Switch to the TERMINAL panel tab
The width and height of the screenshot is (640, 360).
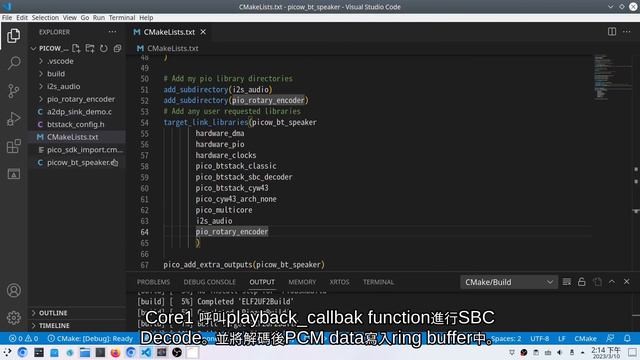click(x=378, y=282)
